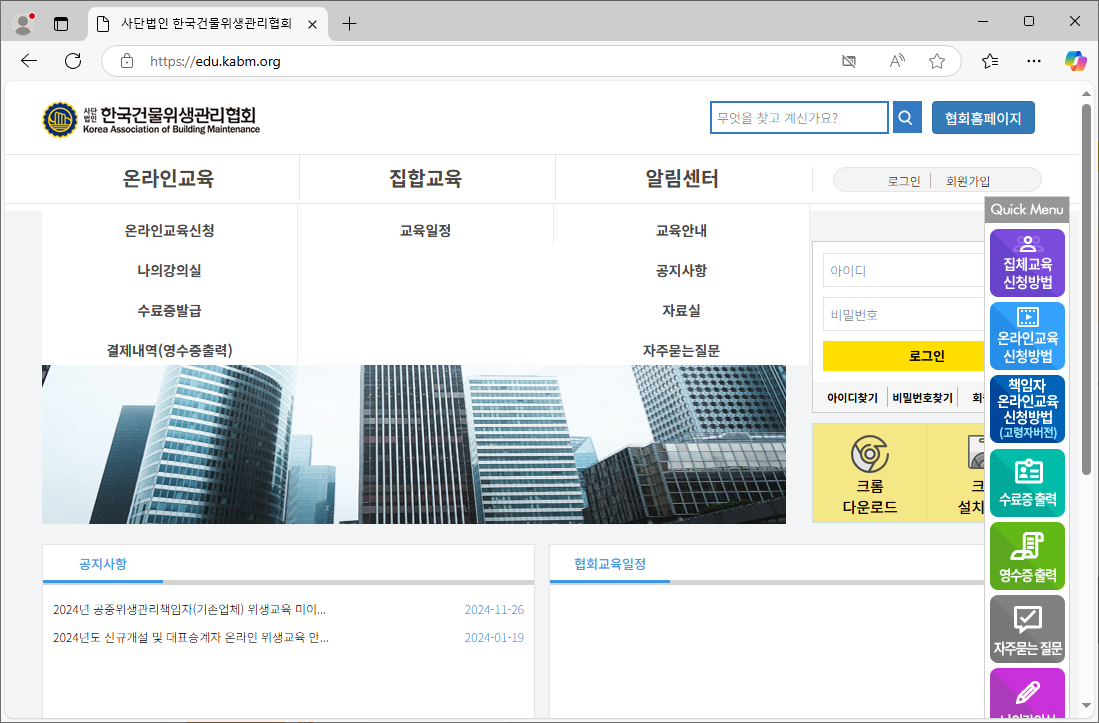Open 자주묻는 질문 quick menu icon
The width and height of the screenshot is (1099, 723).
pos(1028,628)
